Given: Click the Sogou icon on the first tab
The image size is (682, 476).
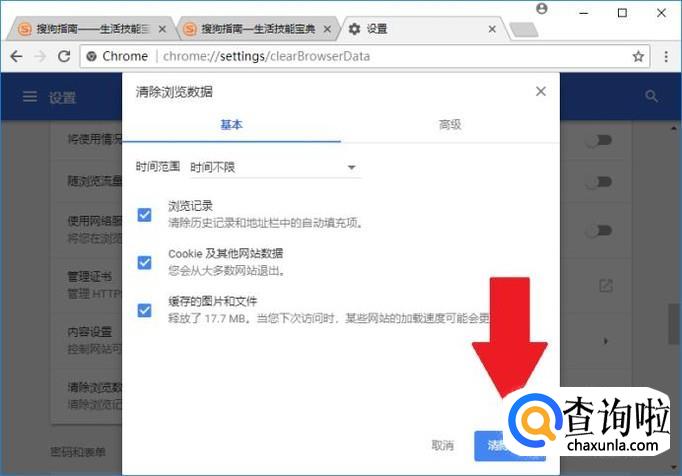Looking at the screenshot, I should pyautogui.click(x=25, y=29).
